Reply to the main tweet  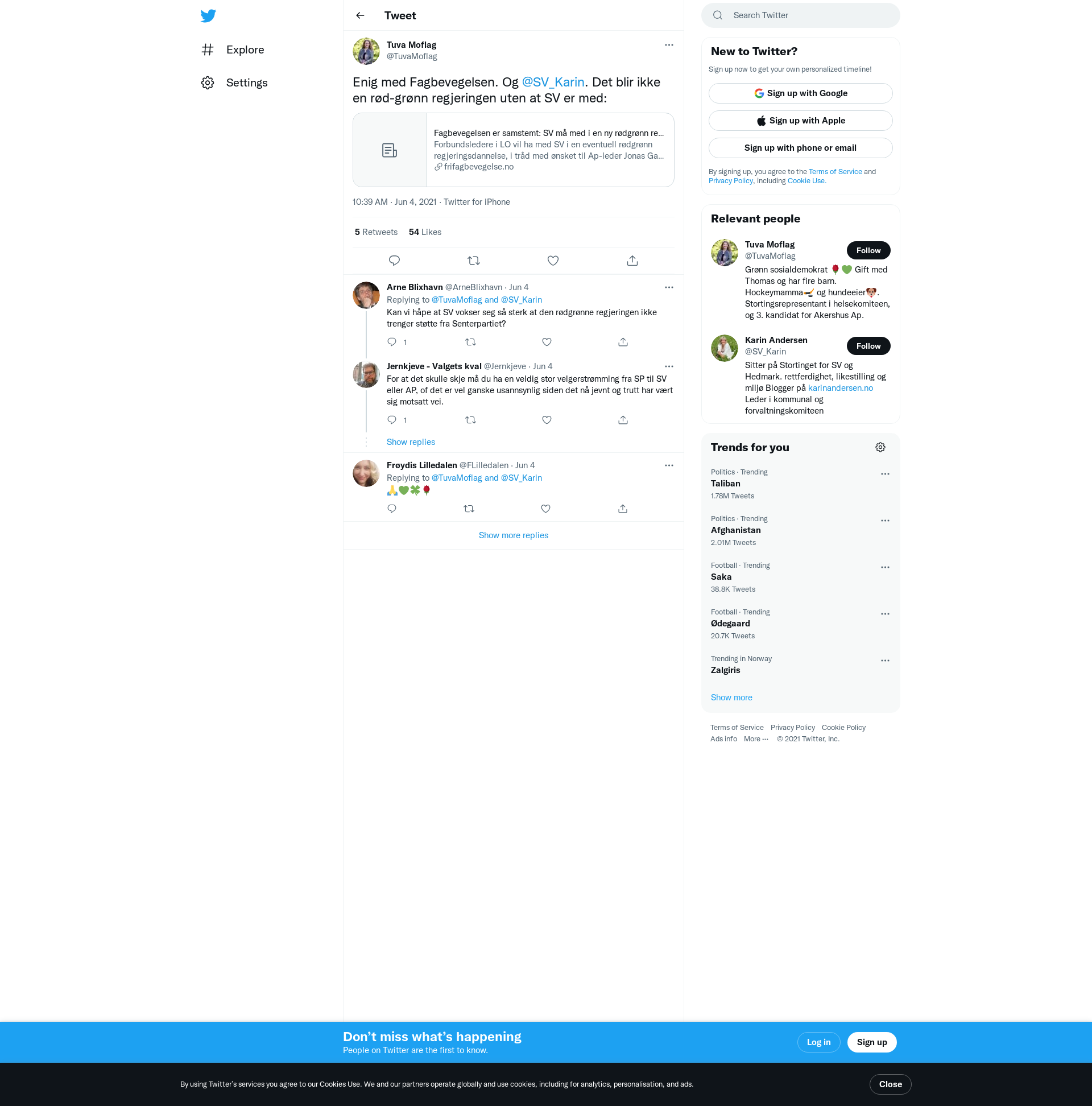pyautogui.click(x=394, y=261)
